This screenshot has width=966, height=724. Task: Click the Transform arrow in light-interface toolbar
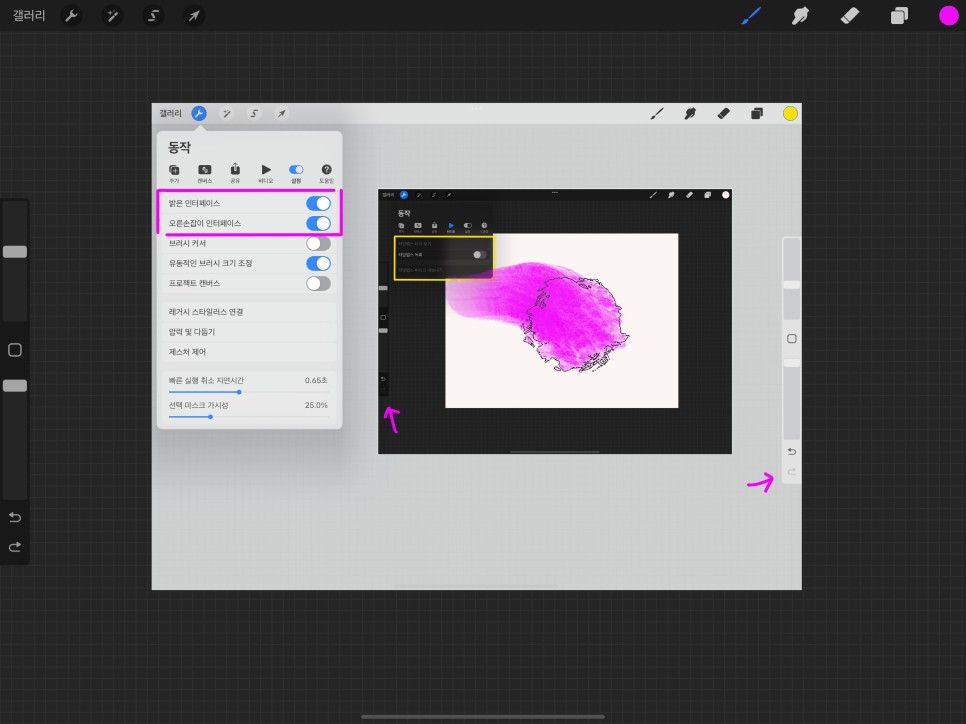[282, 113]
